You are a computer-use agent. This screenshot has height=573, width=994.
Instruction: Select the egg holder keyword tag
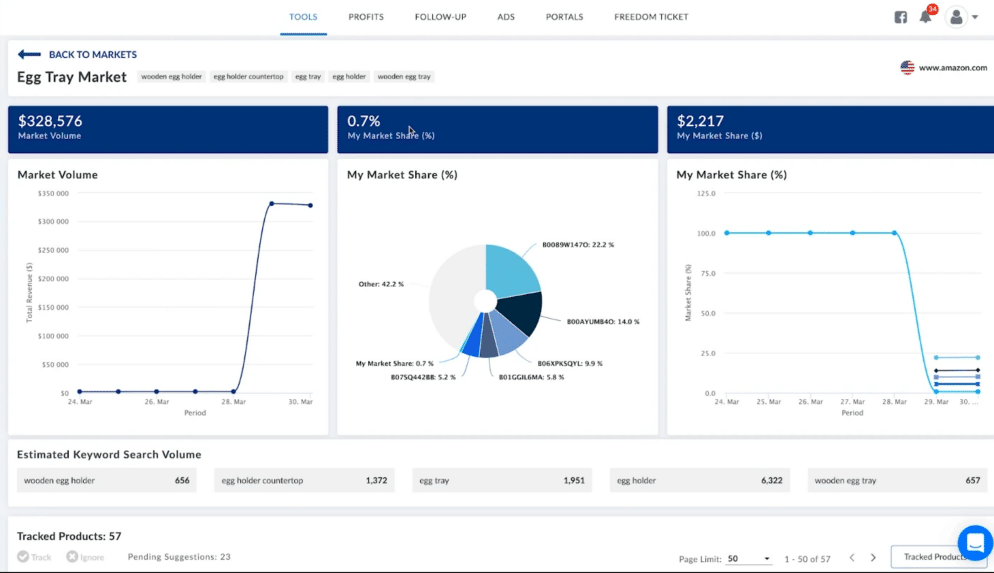(x=349, y=77)
